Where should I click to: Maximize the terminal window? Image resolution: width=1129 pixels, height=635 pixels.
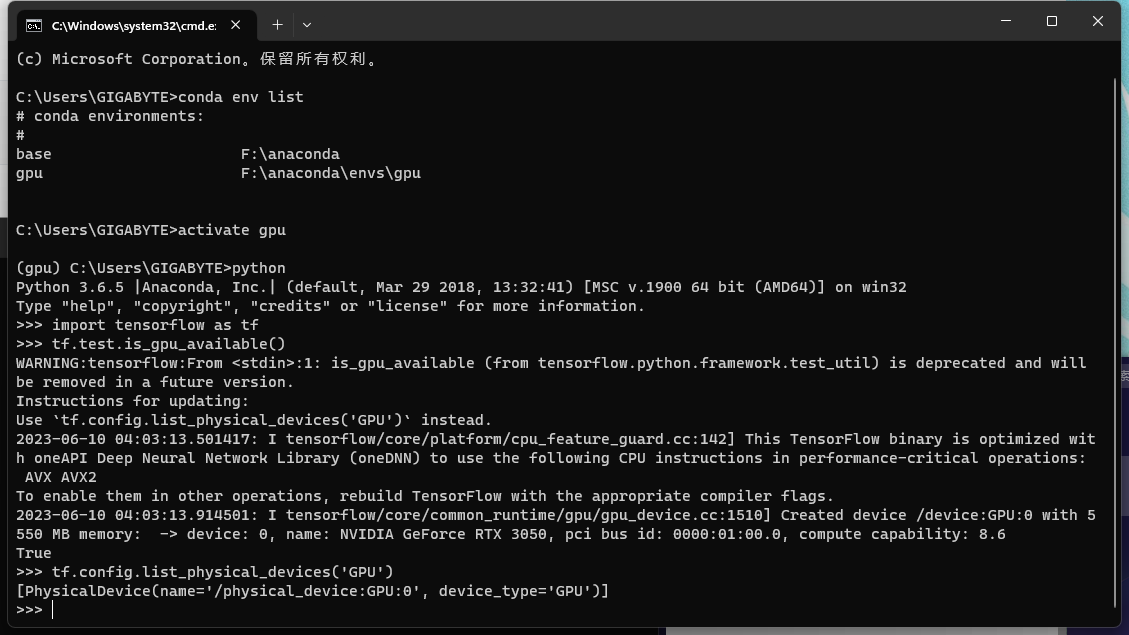1051,21
